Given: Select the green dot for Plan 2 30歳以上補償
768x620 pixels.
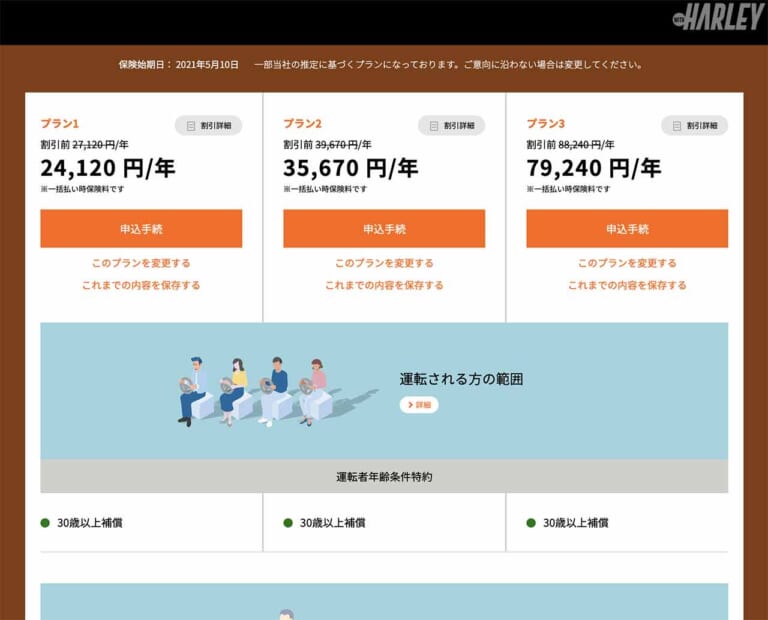Looking at the screenshot, I should click(x=288, y=522).
